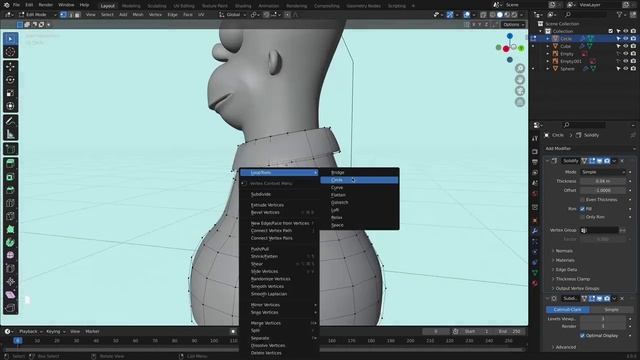This screenshot has width=640, height=360.
Task: Open the Playback menu in timeline
Action: coord(30,331)
